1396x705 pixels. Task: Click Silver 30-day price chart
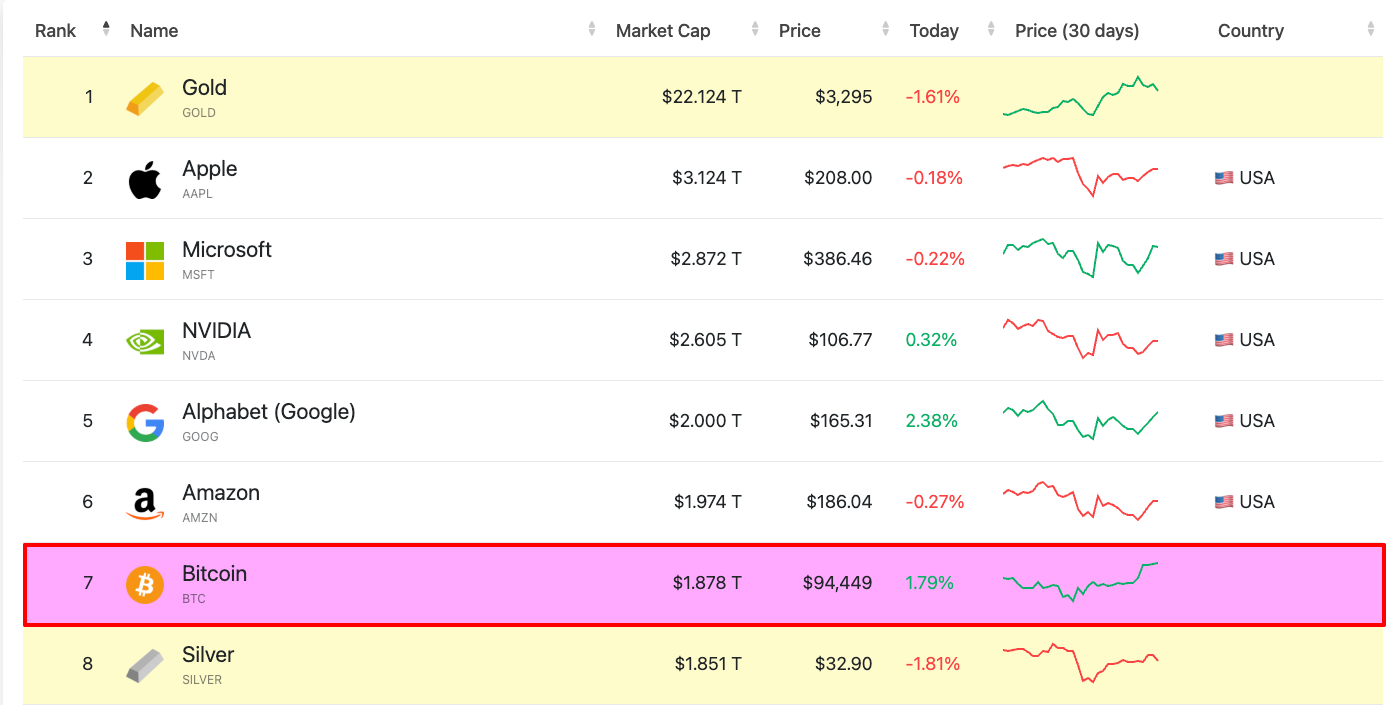(x=1081, y=664)
